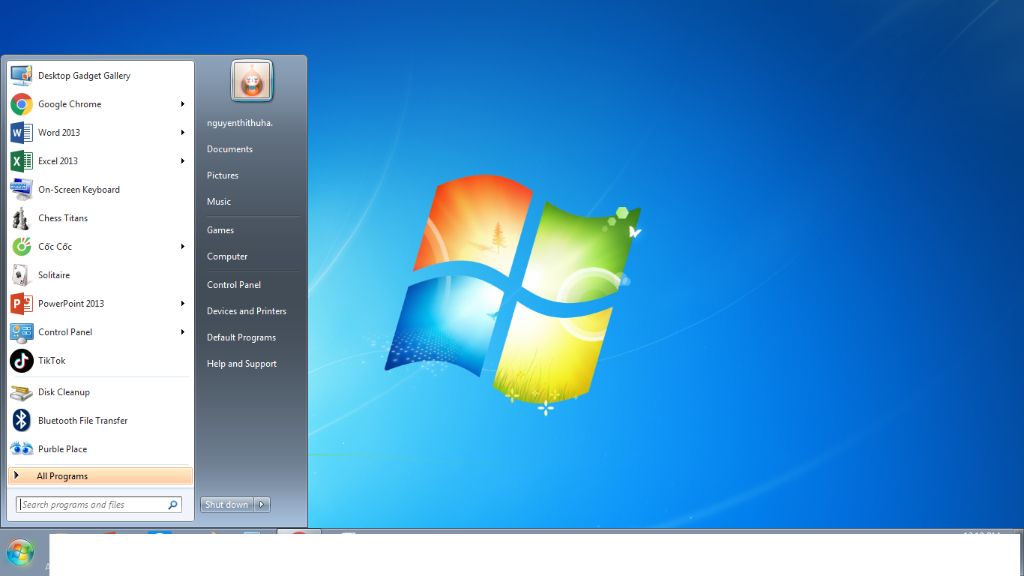Viewport: 1024px width, 576px height.
Task: Show All Programs list
Action: 101,476
